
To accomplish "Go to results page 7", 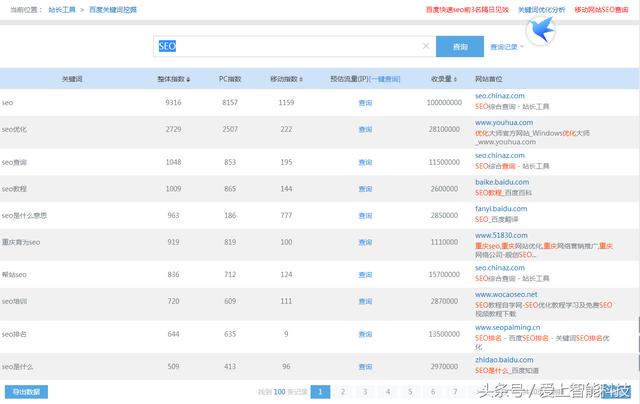I will coord(455,392).
